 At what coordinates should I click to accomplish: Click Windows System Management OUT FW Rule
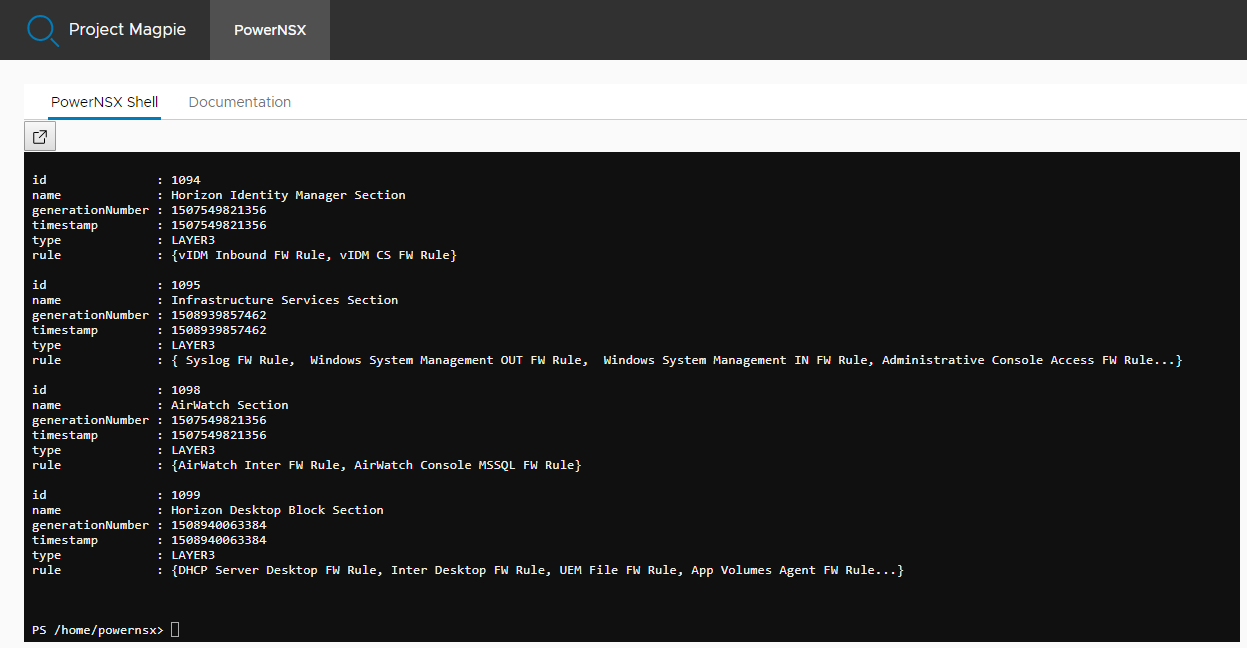tap(445, 360)
